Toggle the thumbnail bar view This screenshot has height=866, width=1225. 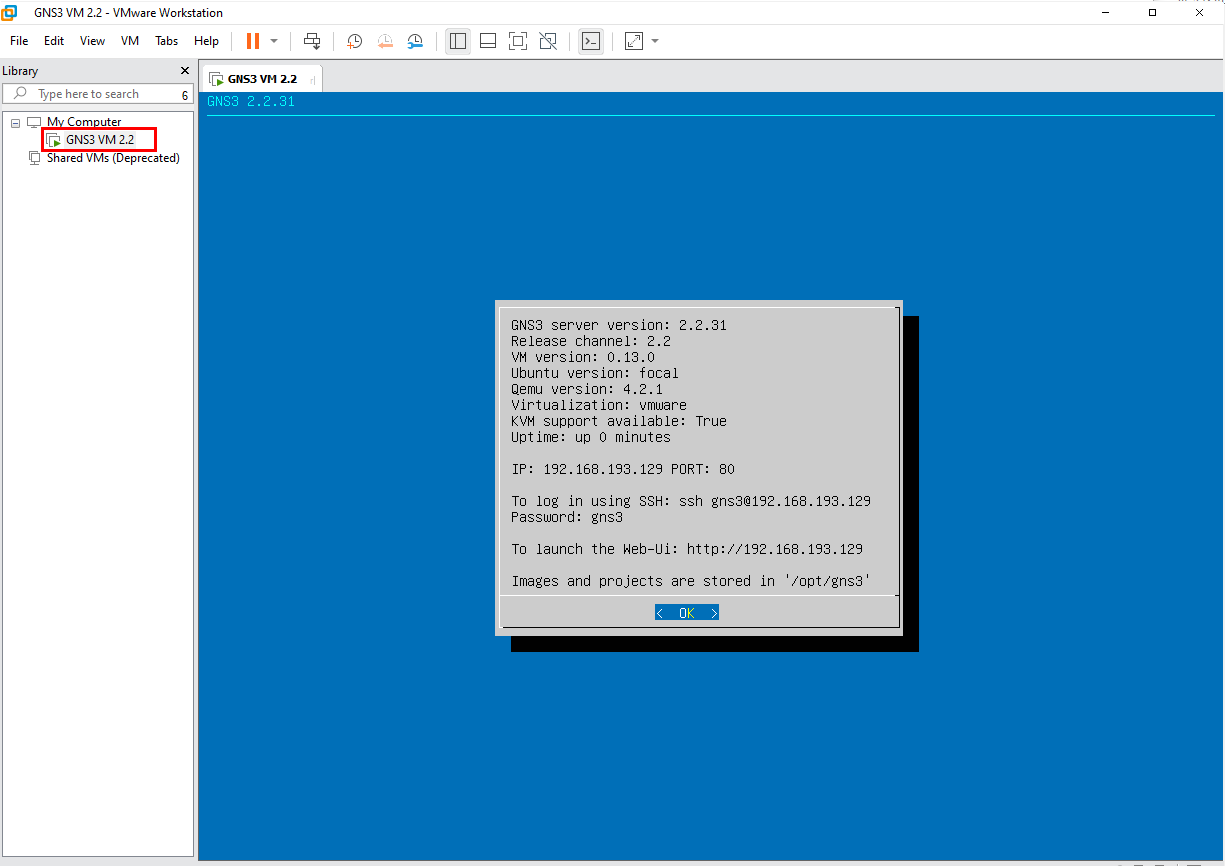[x=488, y=41]
